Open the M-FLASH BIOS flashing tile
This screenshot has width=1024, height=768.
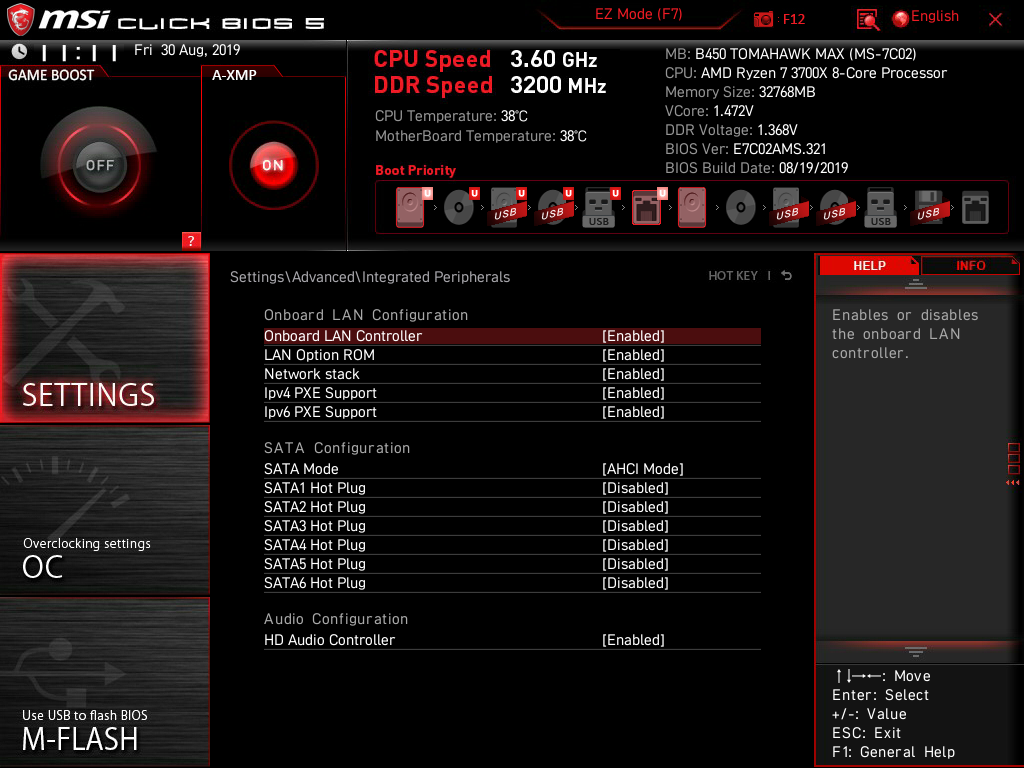tap(104, 682)
